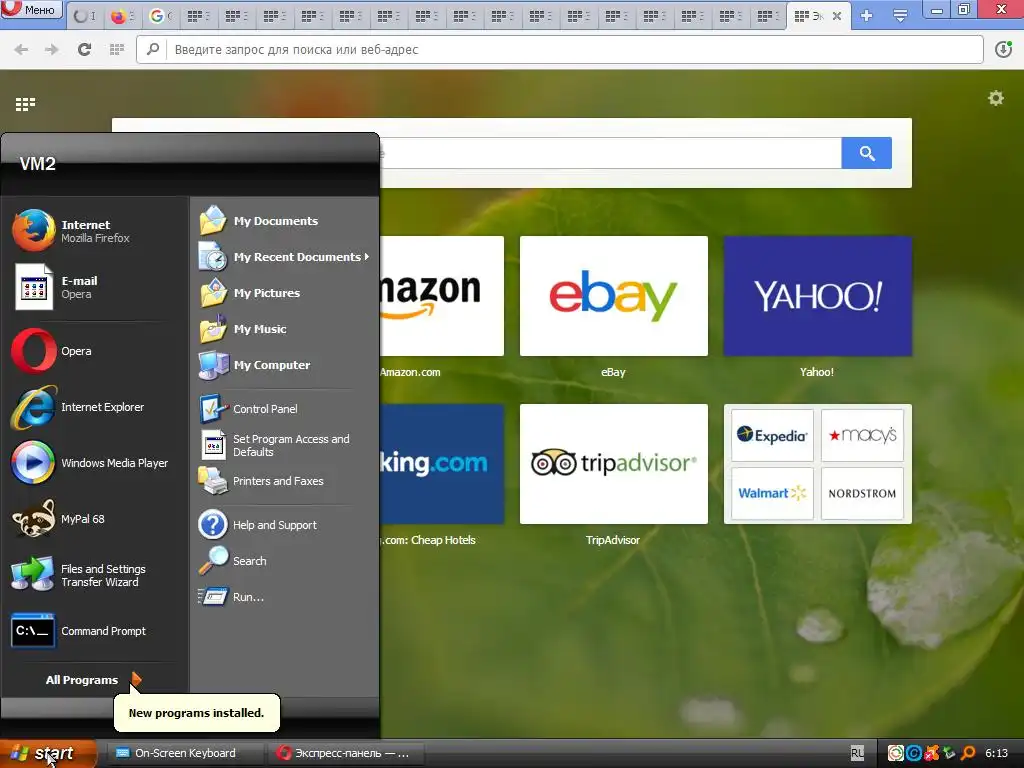The image size is (1024, 768).
Task: Open the TripAdvisor speed dial tile
Action: pyautogui.click(x=613, y=464)
